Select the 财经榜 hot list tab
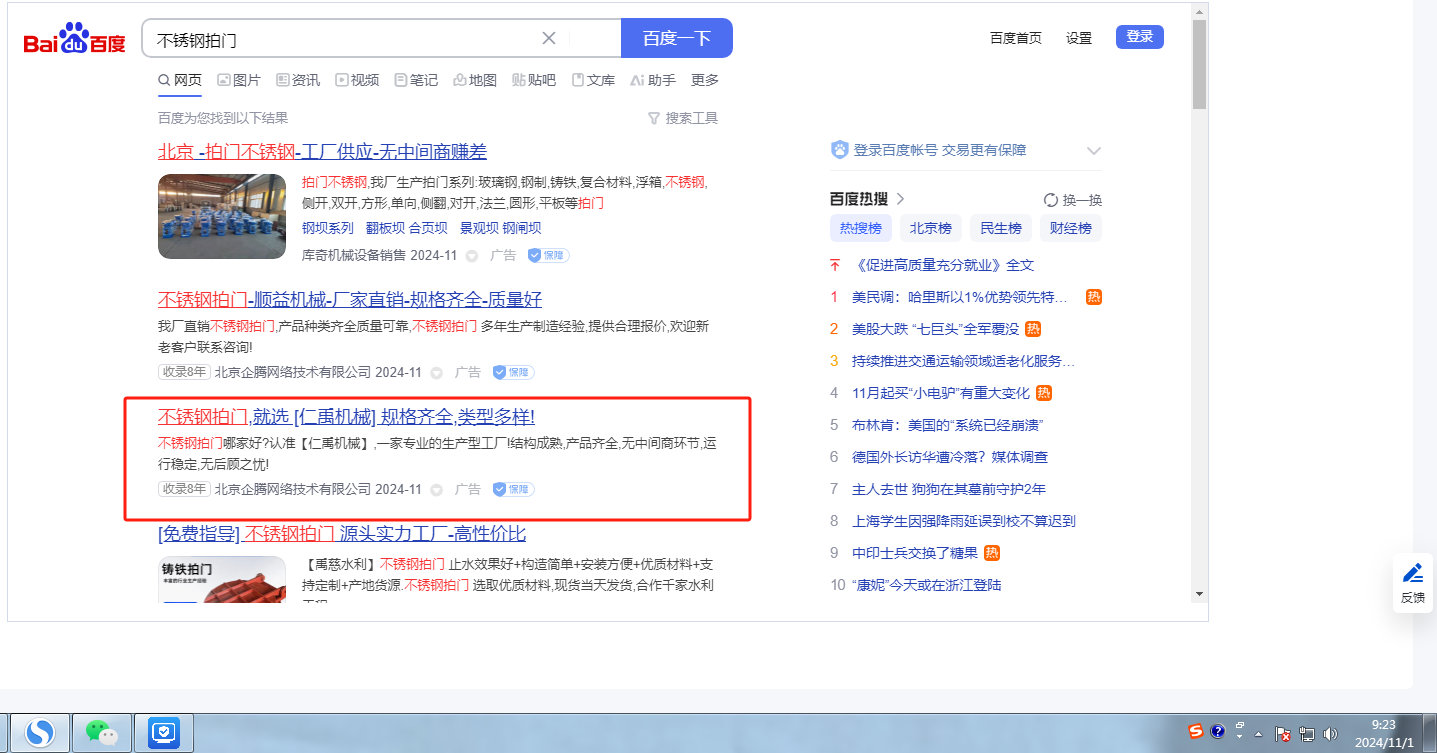 pos(1070,228)
